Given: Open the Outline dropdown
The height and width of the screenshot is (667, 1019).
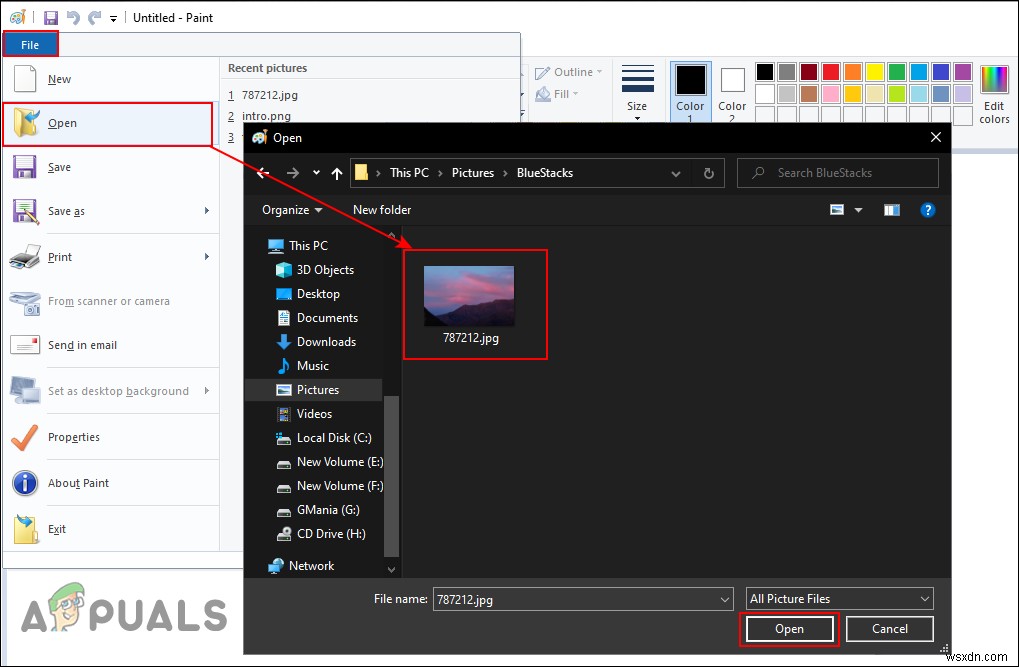Looking at the screenshot, I should [x=569, y=71].
